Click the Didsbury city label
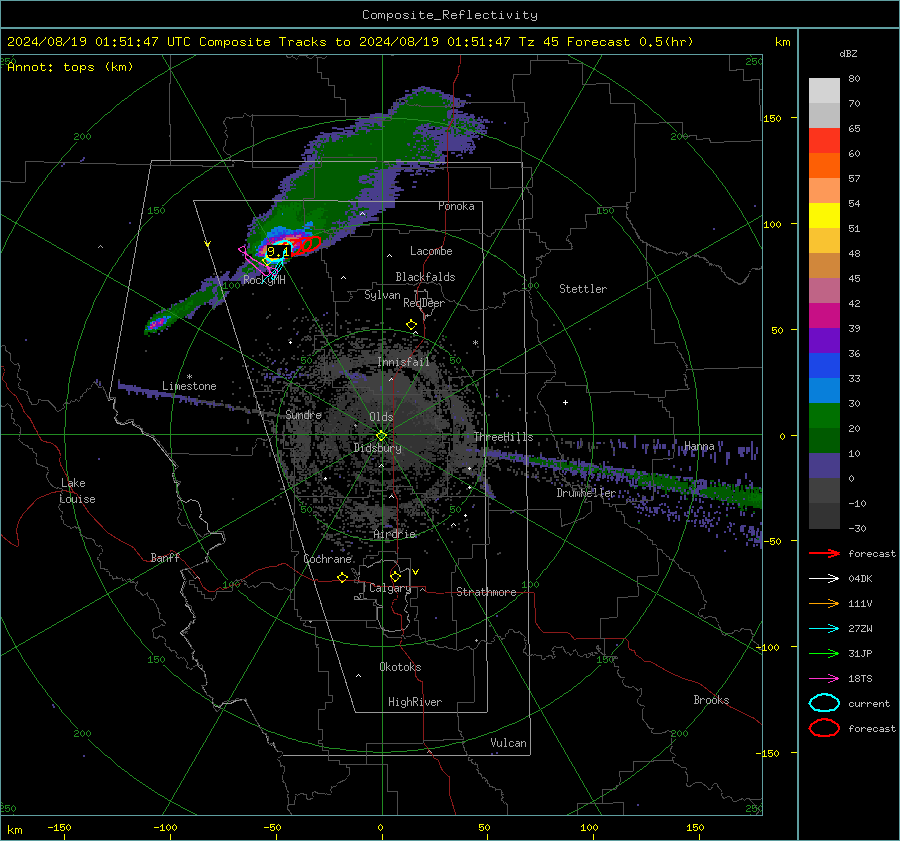 pos(378,448)
